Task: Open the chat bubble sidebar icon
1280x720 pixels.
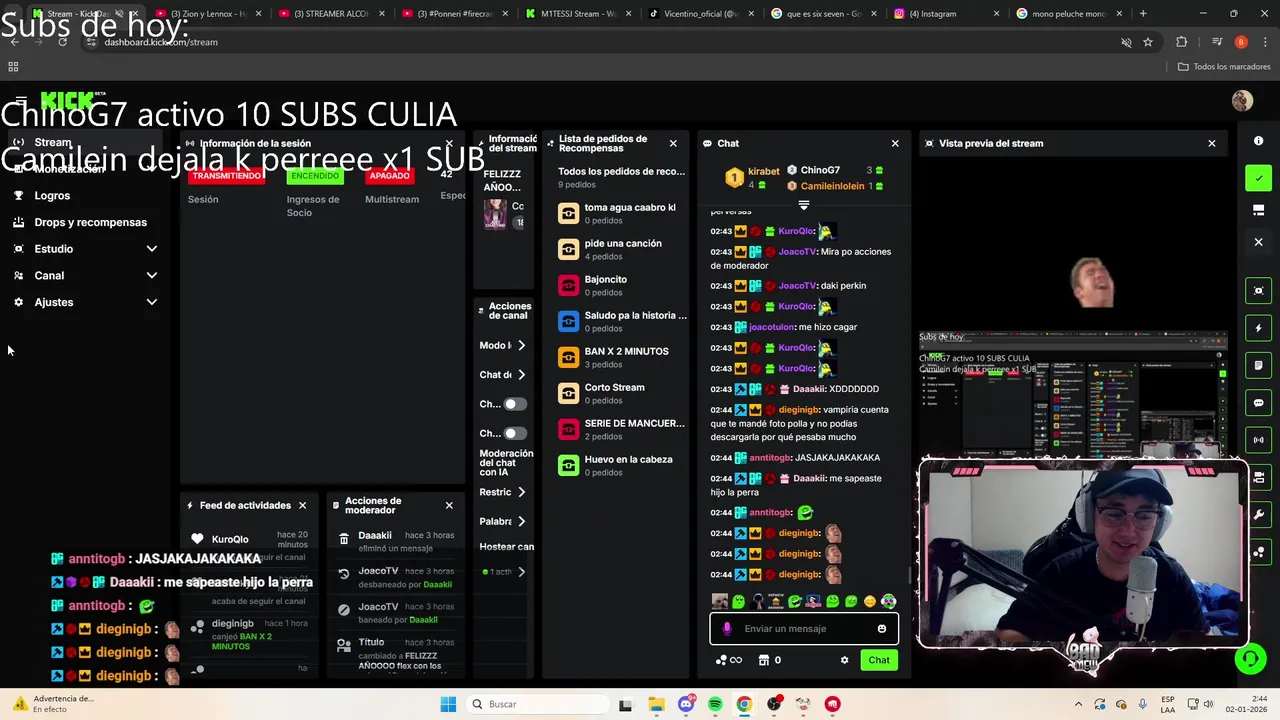Action: [1259, 403]
